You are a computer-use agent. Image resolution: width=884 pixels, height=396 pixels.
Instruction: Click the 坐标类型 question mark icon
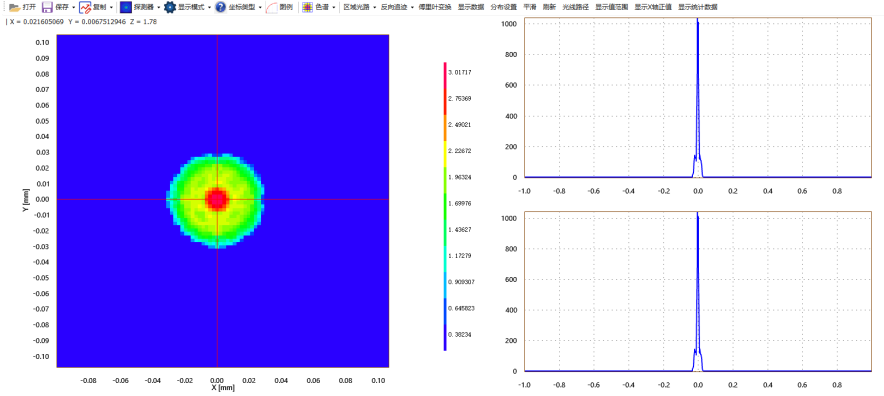[220, 7]
